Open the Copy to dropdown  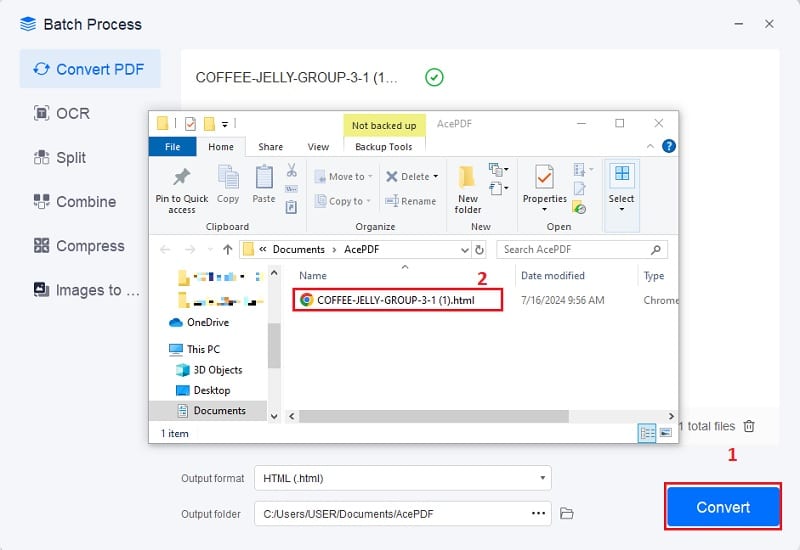coord(342,201)
